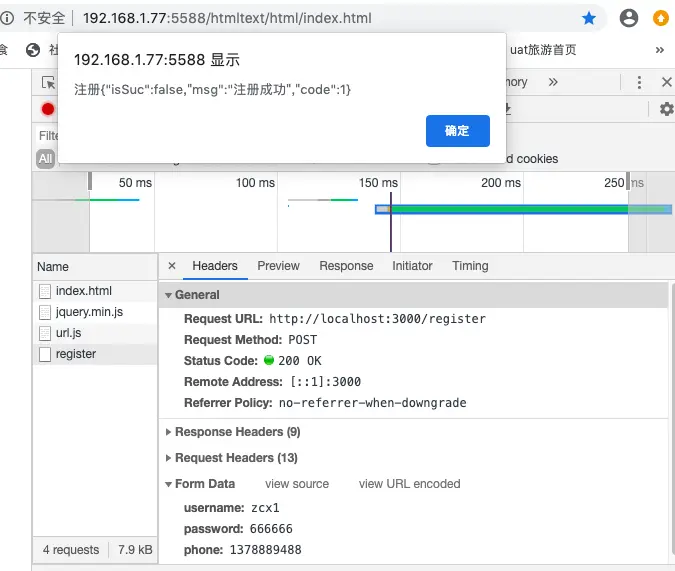
Task: Switch to the Headers tab
Action: (x=215, y=266)
